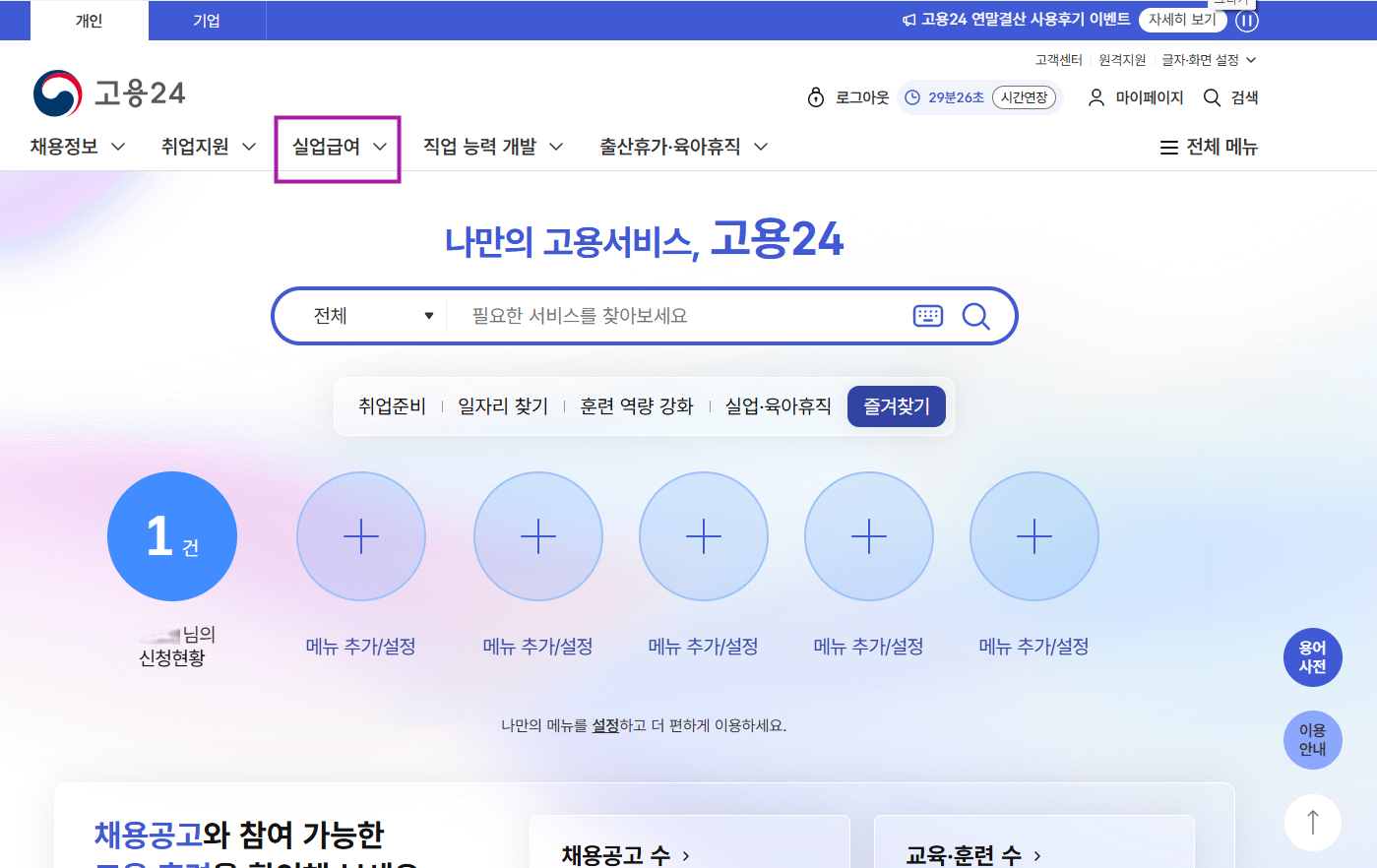Image resolution: width=1377 pixels, height=868 pixels.
Task: Click the scroll-to-top arrow button
Action: coord(1312,822)
